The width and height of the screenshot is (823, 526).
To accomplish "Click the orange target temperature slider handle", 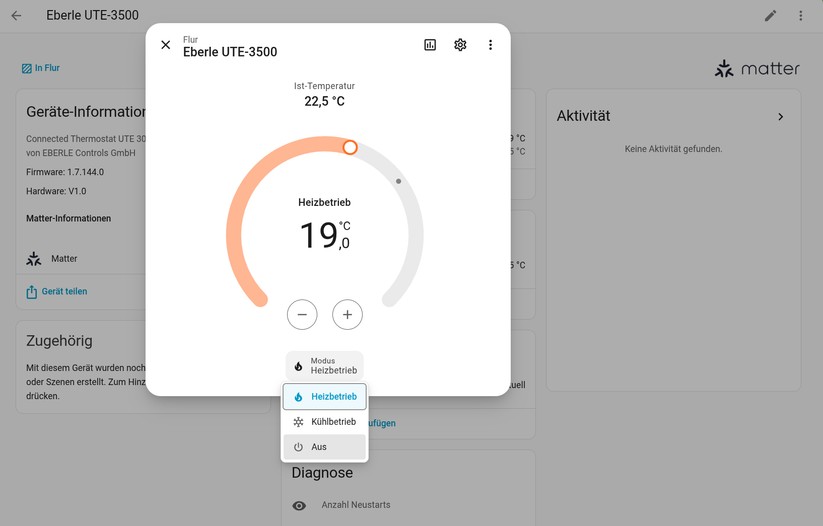I will (x=350, y=148).
